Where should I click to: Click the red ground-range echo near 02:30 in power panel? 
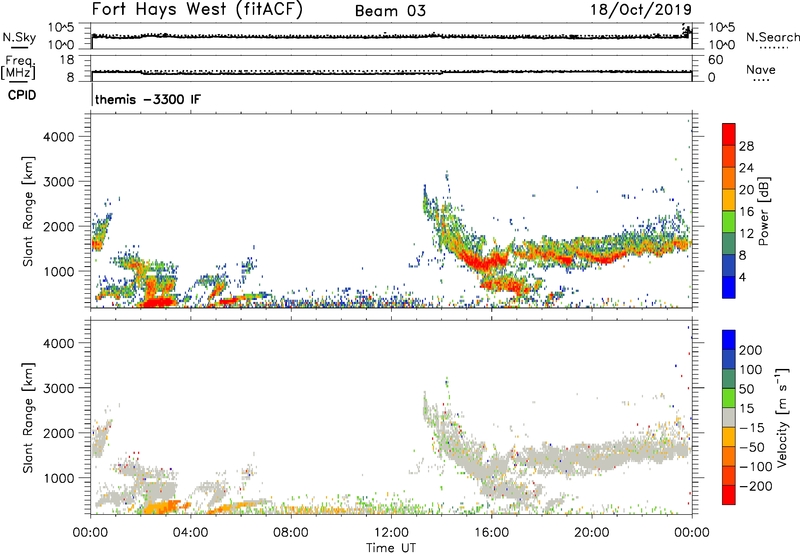point(158,302)
